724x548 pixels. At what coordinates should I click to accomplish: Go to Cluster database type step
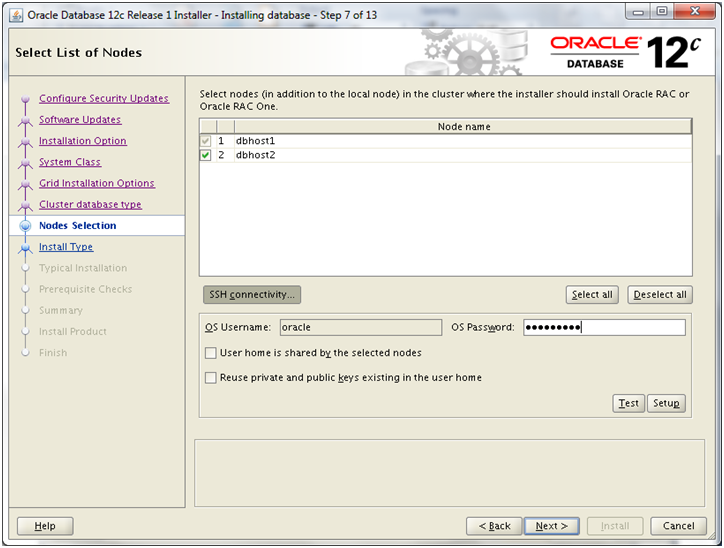point(90,205)
